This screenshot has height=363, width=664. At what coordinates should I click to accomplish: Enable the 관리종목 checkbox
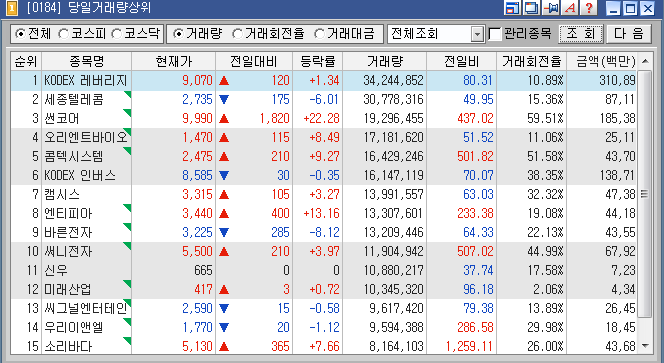pyautogui.click(x=495, y=34)
